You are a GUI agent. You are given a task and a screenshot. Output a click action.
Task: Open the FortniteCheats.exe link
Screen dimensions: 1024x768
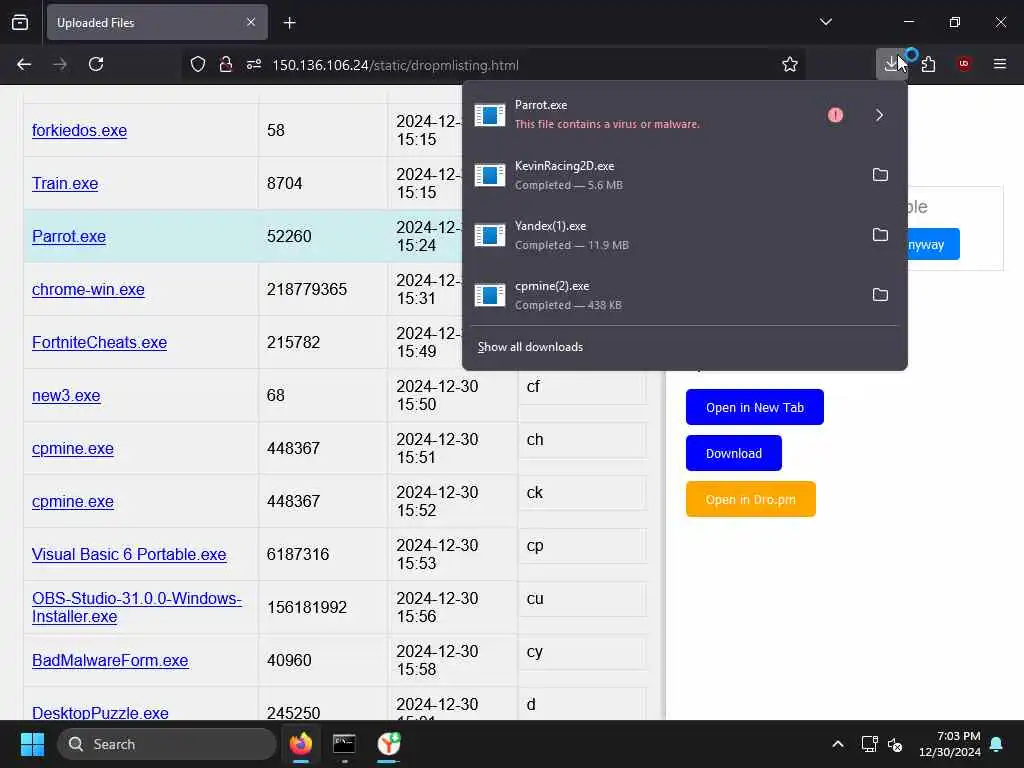[99, 342]
